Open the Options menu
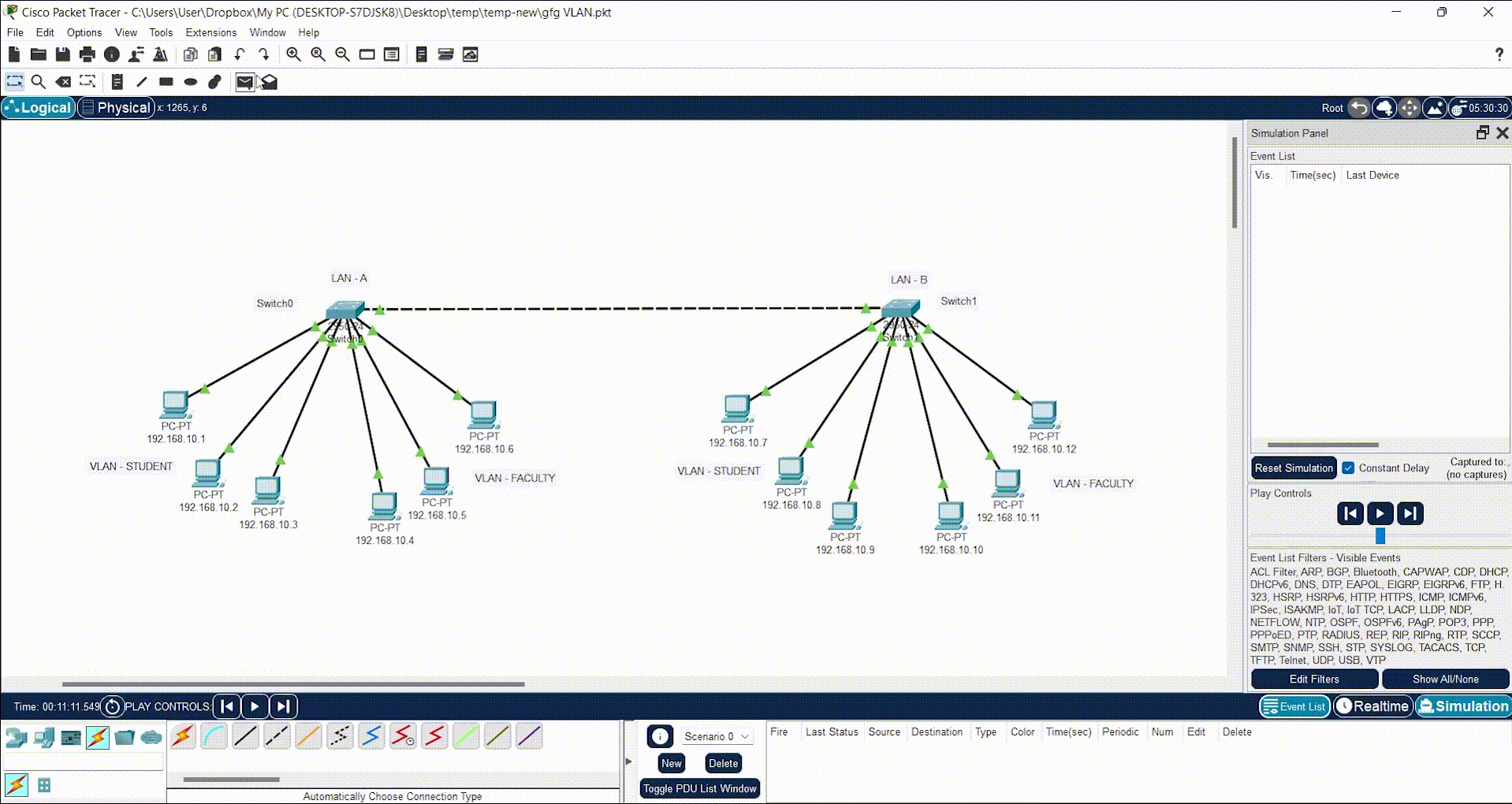Screen dimensions: 1512x804 point(84,32)
